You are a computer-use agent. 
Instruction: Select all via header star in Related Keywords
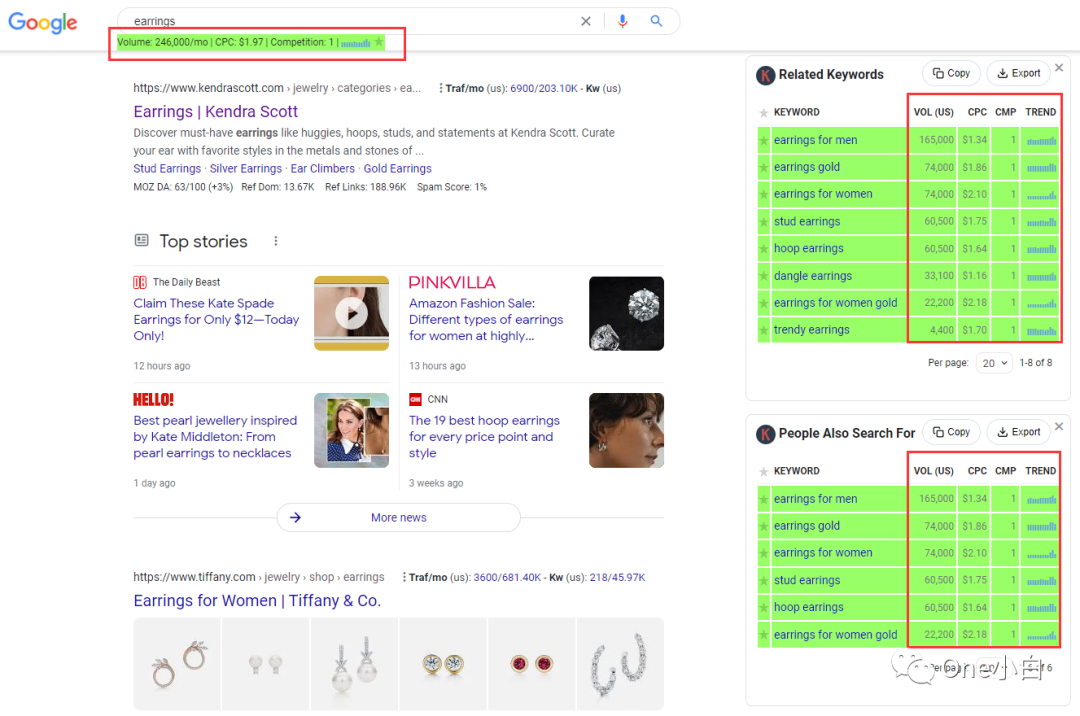click(x=763, y=112)
